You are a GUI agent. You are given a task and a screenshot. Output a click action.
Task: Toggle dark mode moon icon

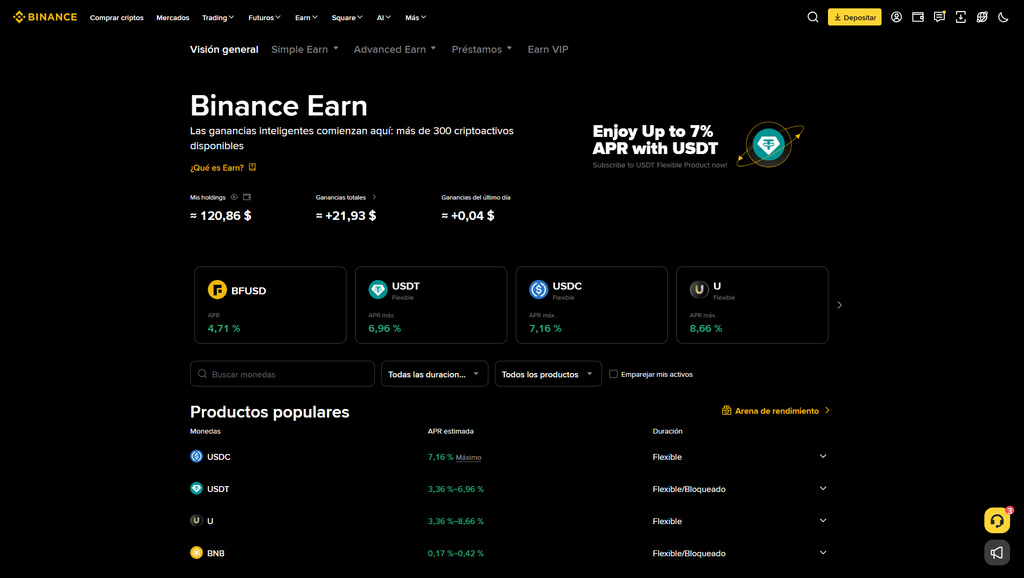(x=1003, y=17)
